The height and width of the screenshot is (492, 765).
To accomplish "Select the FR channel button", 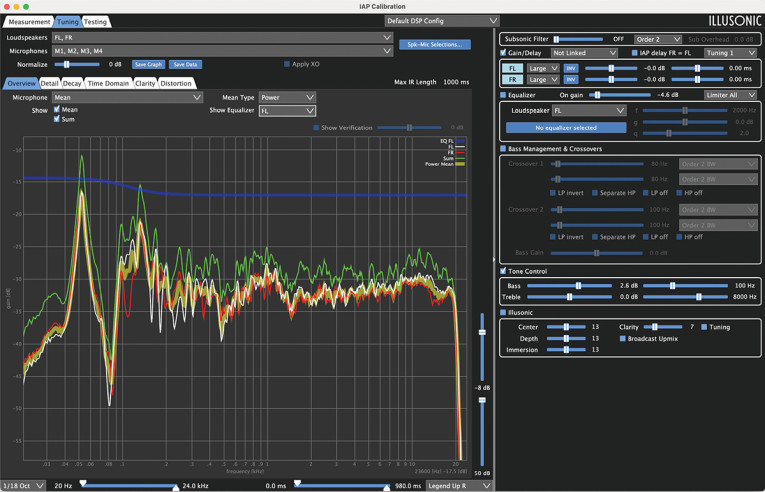I will tap(511, 80).
